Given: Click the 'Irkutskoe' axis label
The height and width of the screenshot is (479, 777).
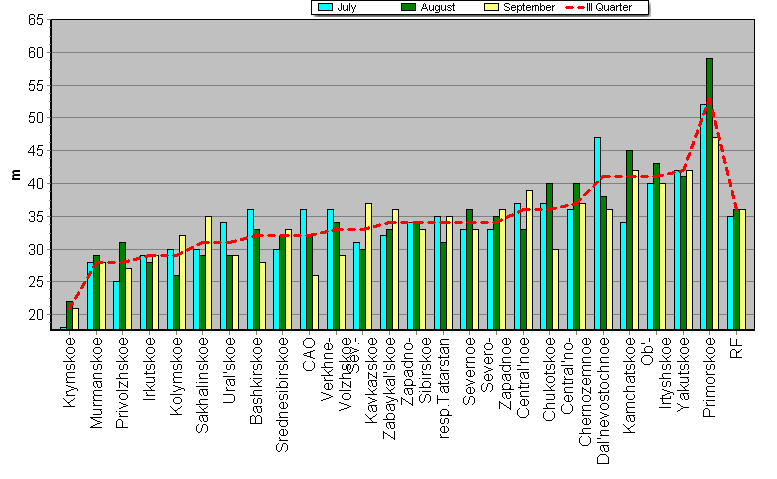Looking at the screenshot, I should click(x=149, y=369).
